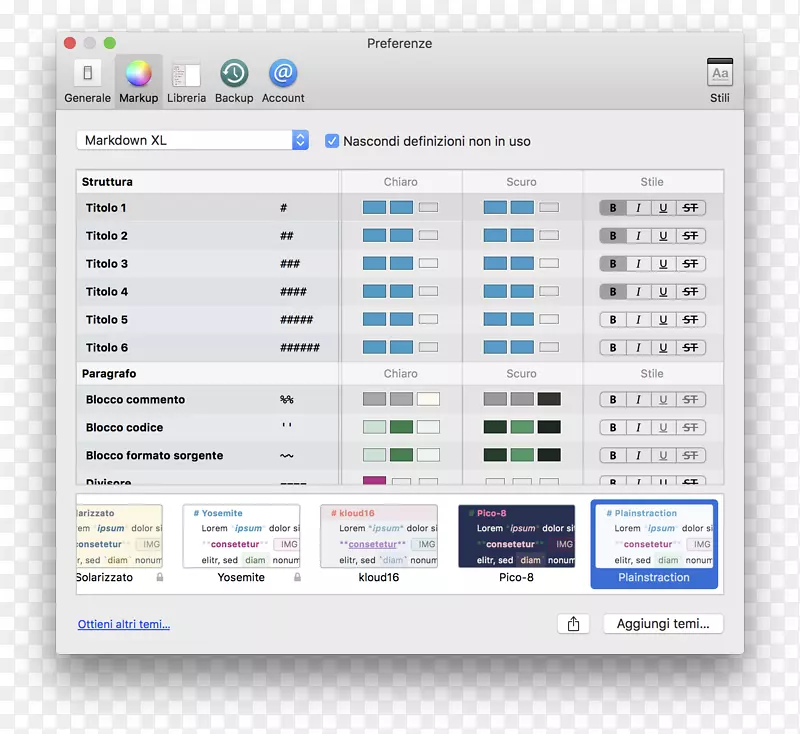
Task: Toggle italic for Titolo 1
Action: (x=638, y=208)
